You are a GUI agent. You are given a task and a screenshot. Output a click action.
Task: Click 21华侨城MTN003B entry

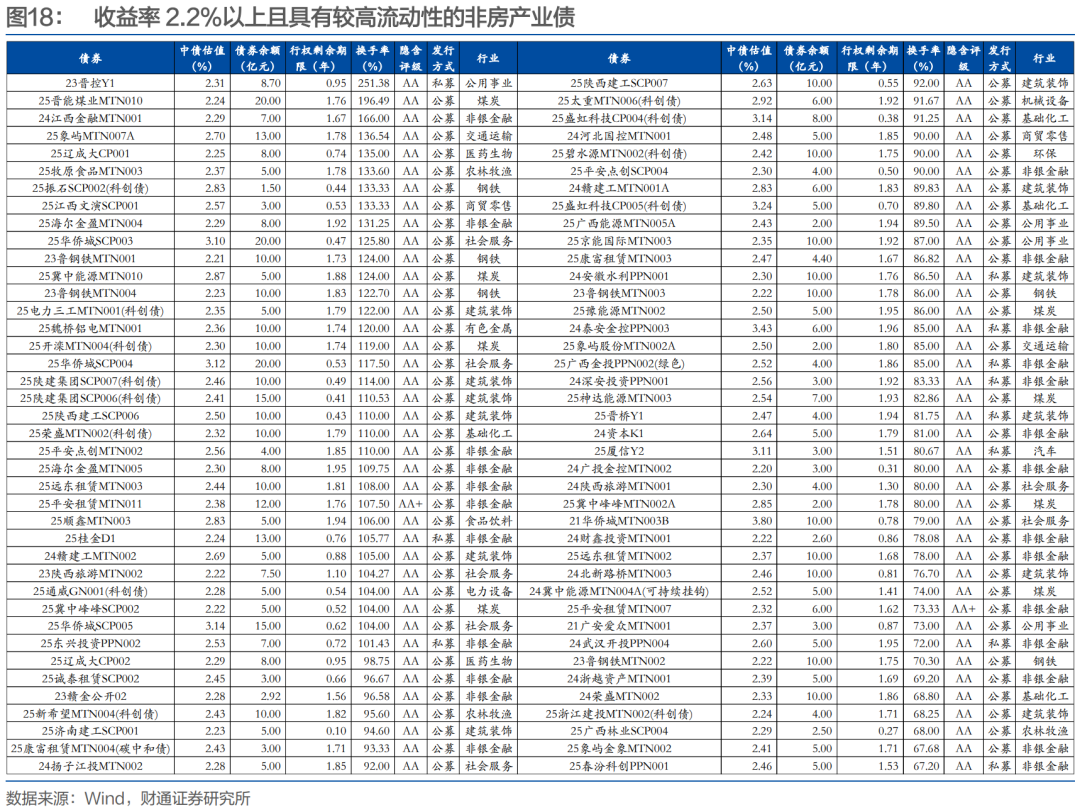619,521
